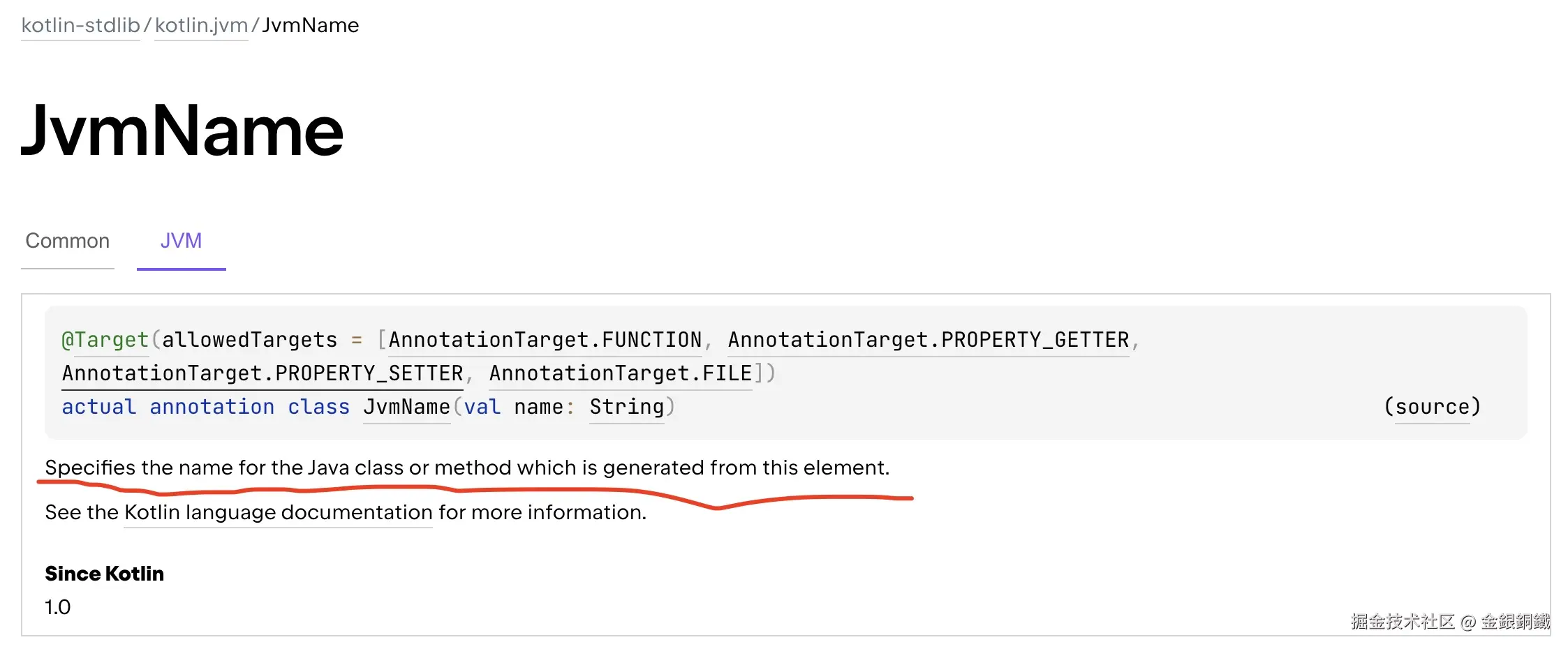
Task: Go to kotlin.jvm package breadcrumb
Action: coord(201,25)
